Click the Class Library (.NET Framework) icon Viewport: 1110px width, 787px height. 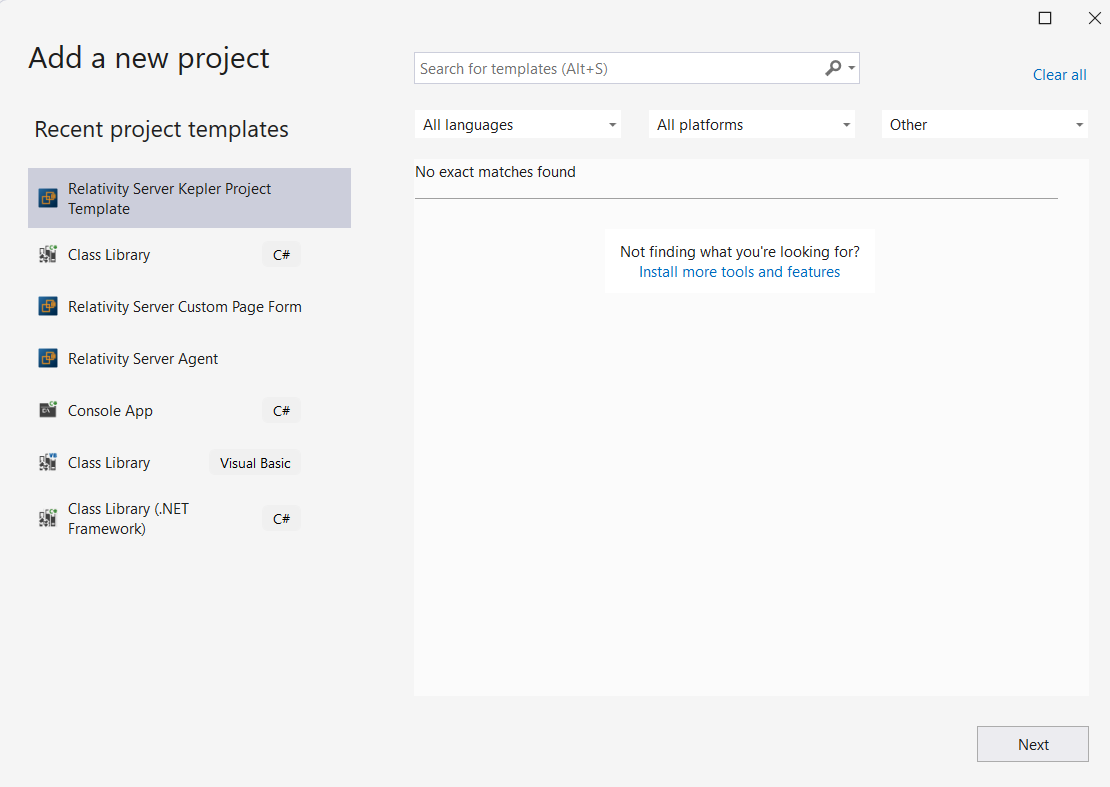point(47,518)
